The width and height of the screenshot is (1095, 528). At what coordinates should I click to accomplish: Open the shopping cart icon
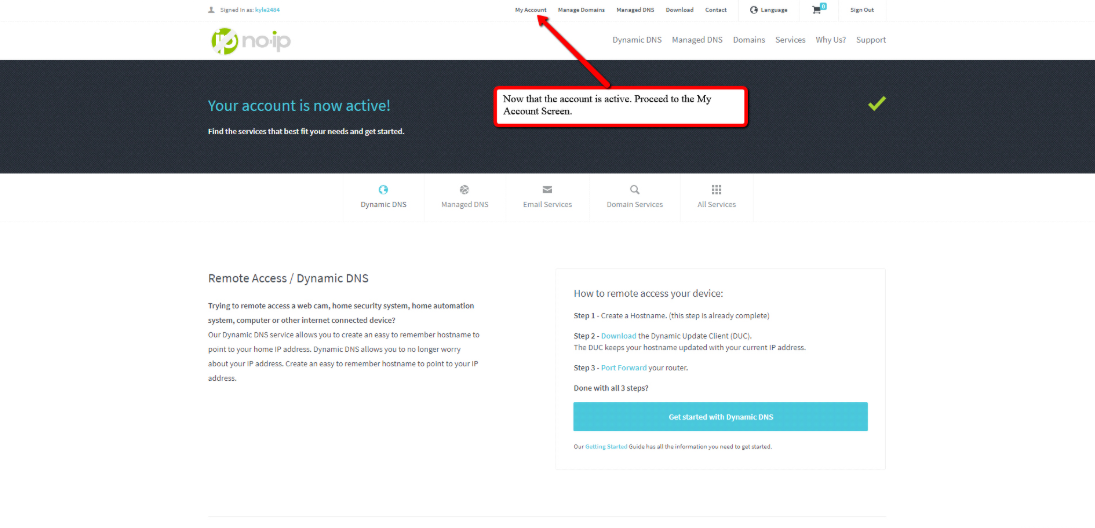pos(817,10)
